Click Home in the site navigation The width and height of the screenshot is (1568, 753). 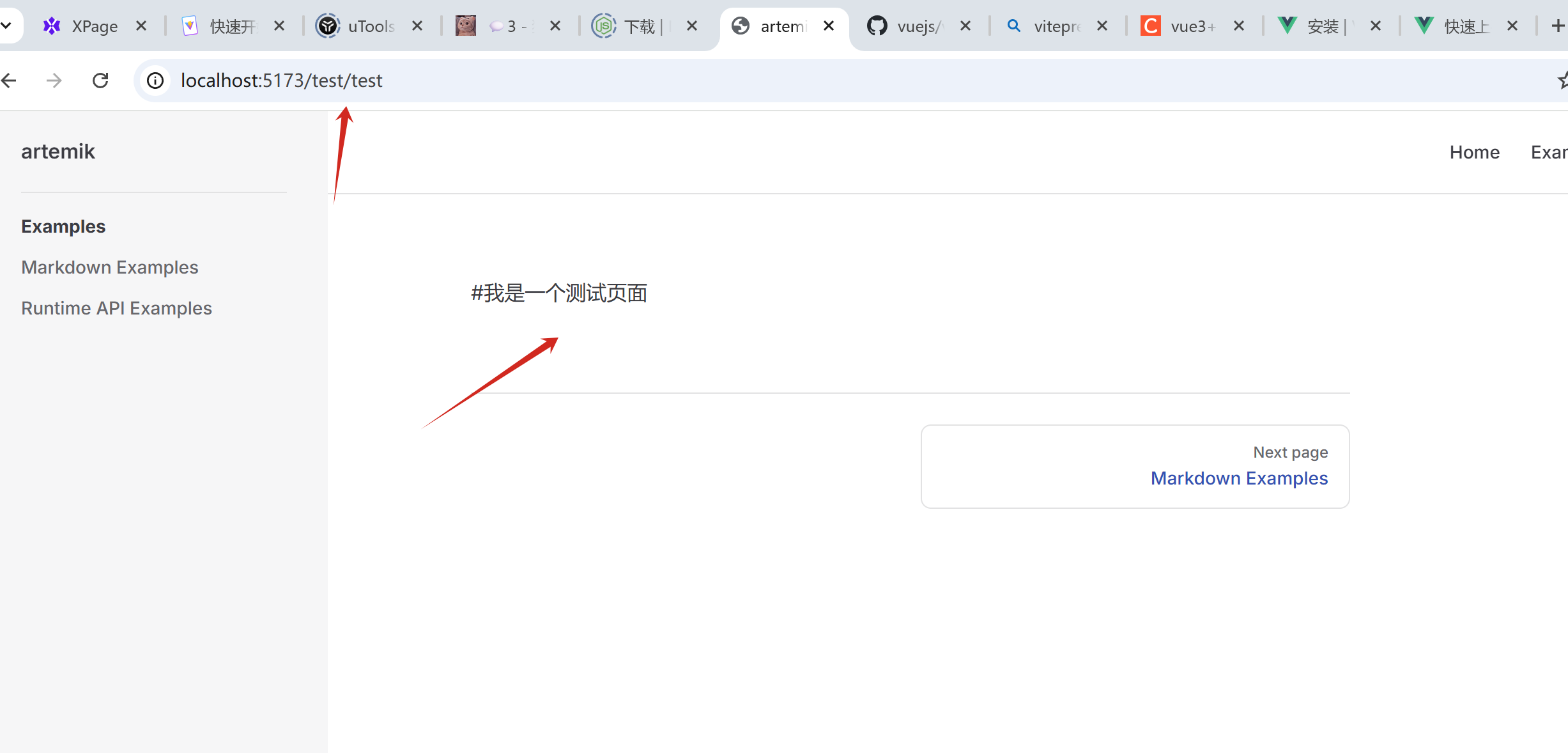click(x=1474, y=152)
